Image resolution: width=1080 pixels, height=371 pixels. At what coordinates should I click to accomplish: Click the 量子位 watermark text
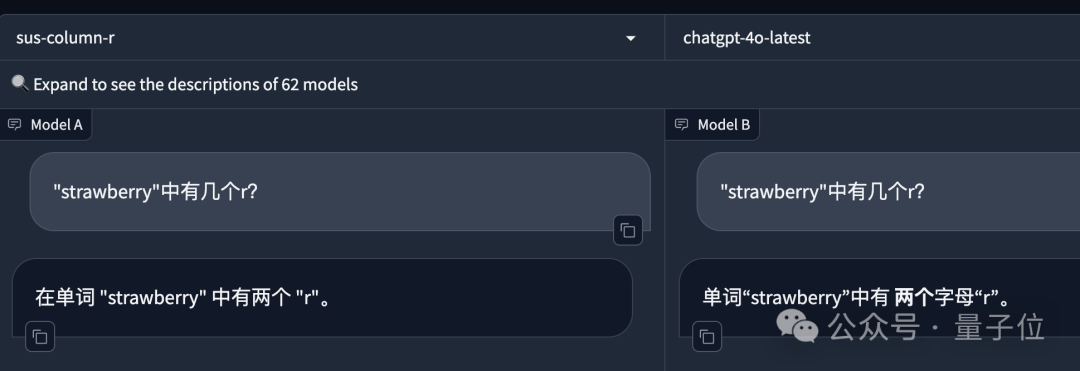point(999,327)
